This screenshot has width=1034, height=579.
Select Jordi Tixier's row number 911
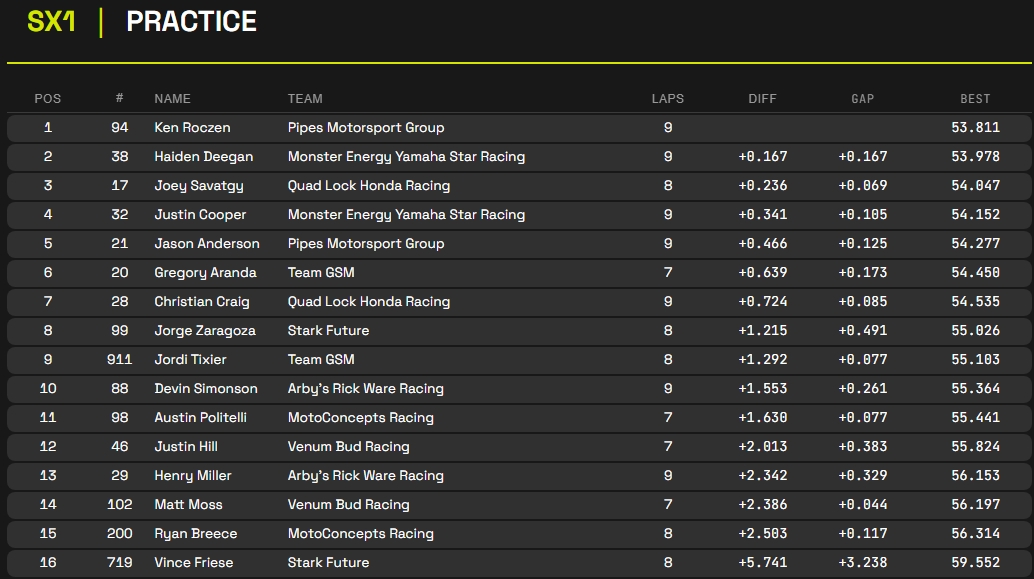pos(119,359)
